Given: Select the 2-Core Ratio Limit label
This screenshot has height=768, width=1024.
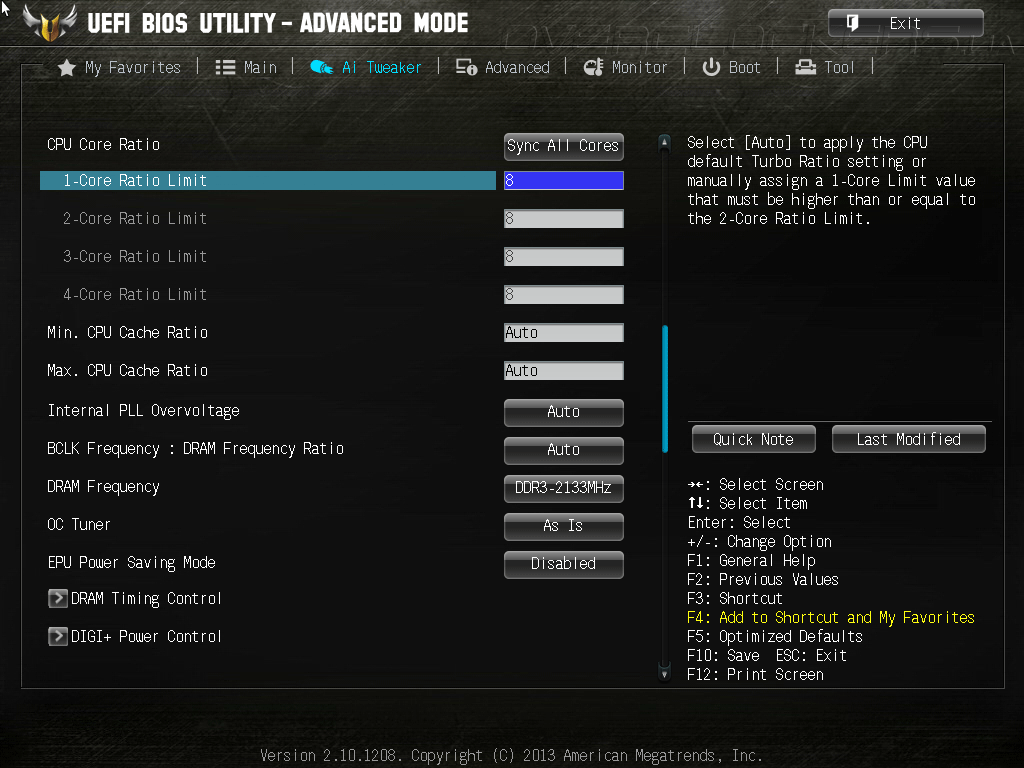Looking at the screenshot, I should click(135, 219).
